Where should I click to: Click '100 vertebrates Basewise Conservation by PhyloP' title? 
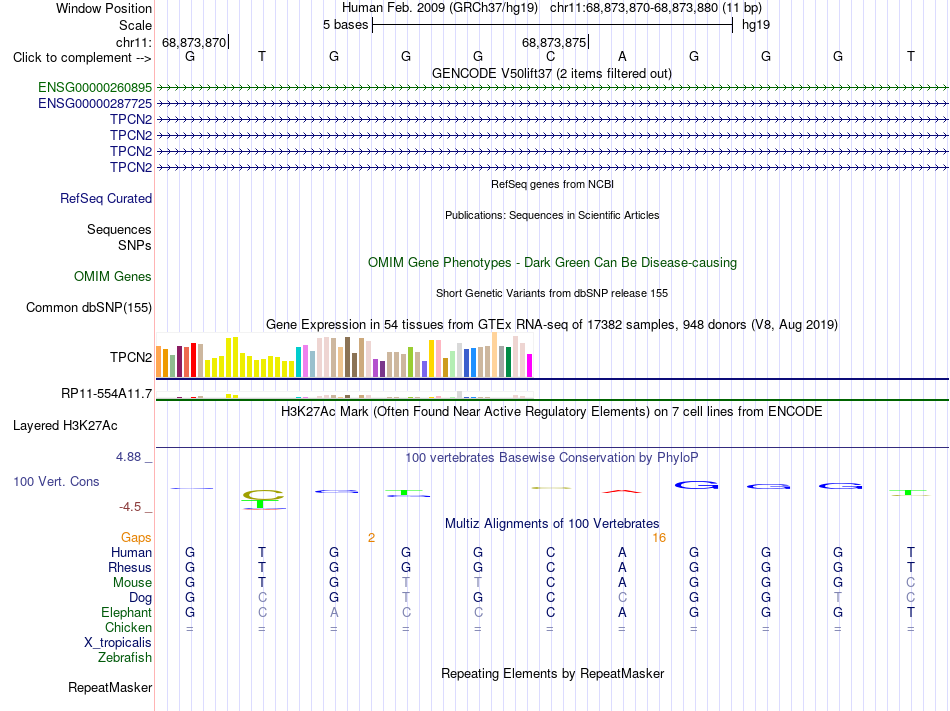[552, 458]
